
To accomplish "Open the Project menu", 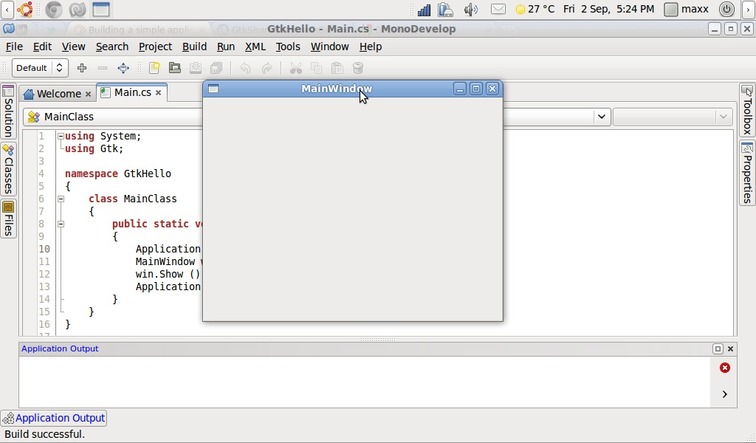I will [x=155, y=47].
